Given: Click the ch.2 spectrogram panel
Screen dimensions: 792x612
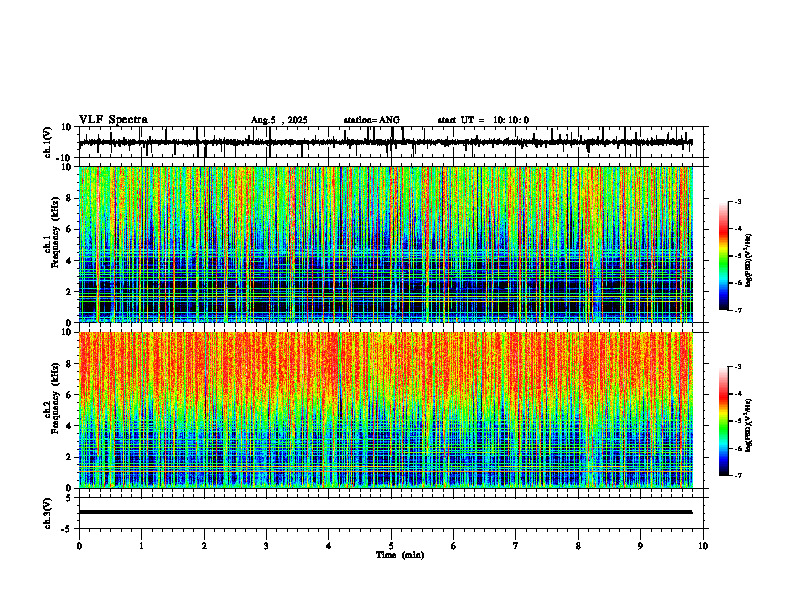Looking at the screenshot, I should (386, 410).
